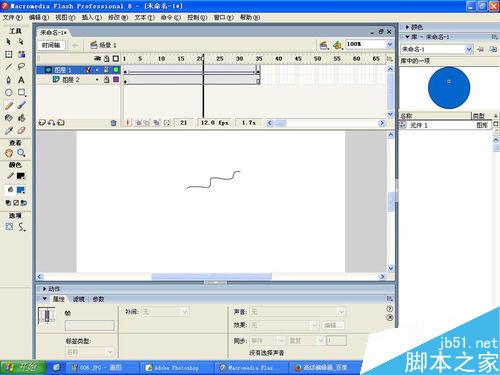The width and height of the screenshot is (500, 375).
Task: Click the Insert Layer Folder icon
Action: pyautogui.click(x=61, y=123)
